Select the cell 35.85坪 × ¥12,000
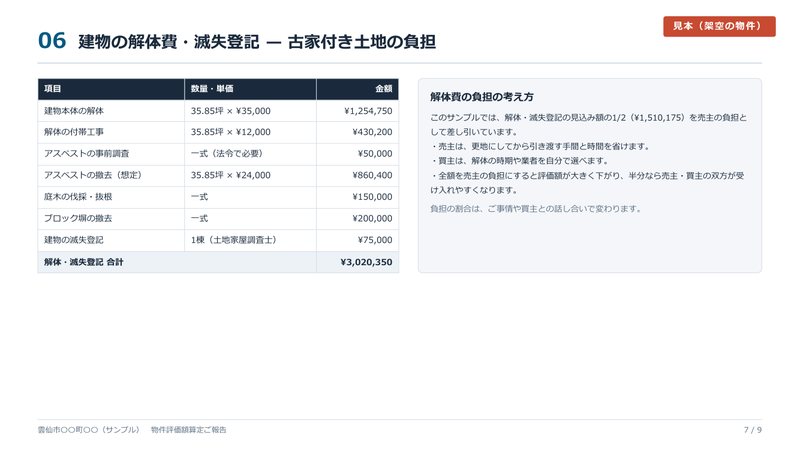800x450 pixels. tap(231, 132)
